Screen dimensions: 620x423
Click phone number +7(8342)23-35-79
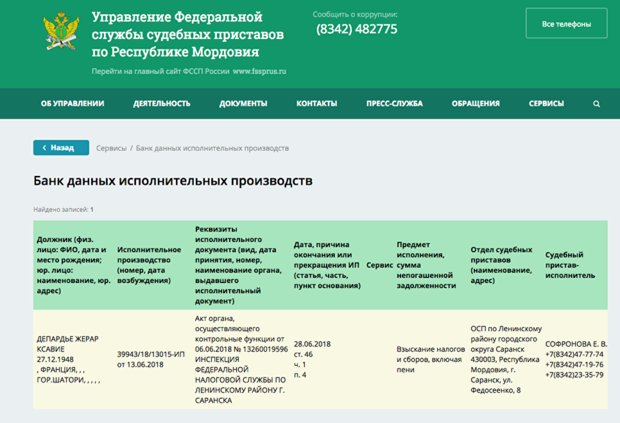(x=574, y=375)
